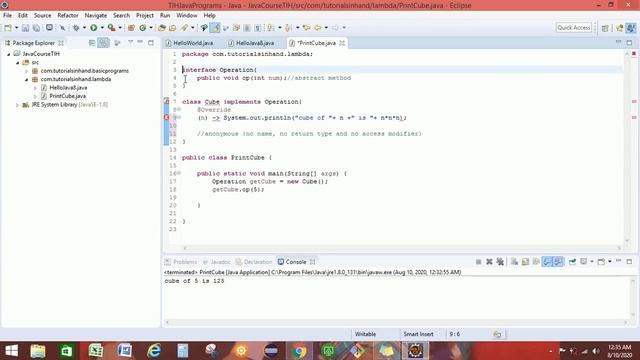Screen dimensions: 640x360
Task: Click Last Edit Location arrow icon
Action: 307,28
